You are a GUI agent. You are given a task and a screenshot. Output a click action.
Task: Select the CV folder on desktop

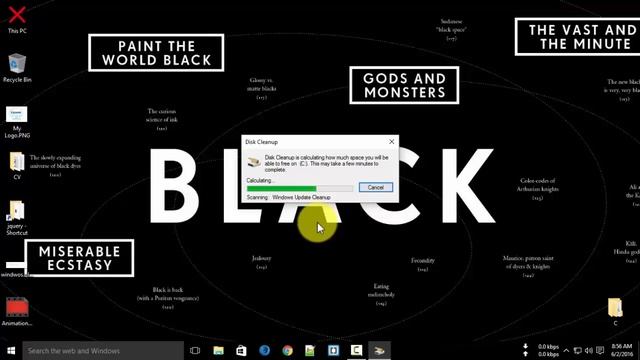17,166
